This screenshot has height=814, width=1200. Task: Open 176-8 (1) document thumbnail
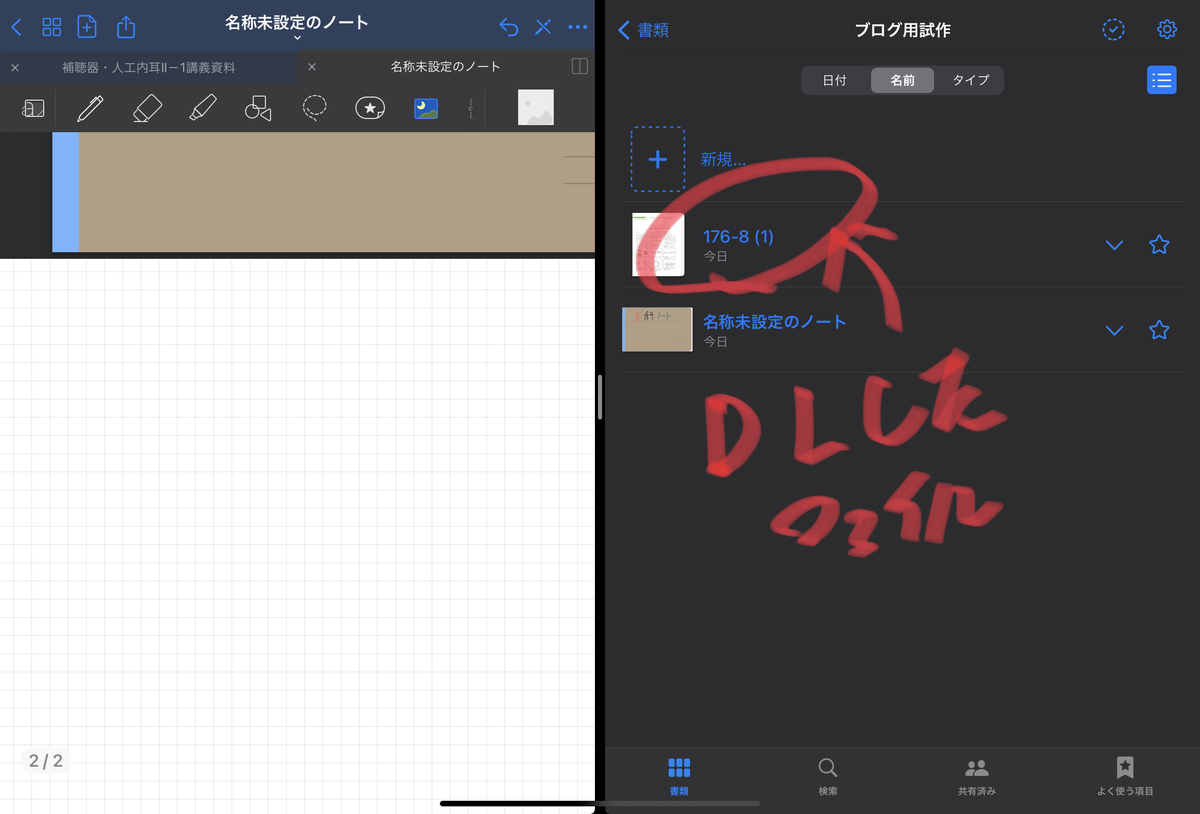(657, 244)
